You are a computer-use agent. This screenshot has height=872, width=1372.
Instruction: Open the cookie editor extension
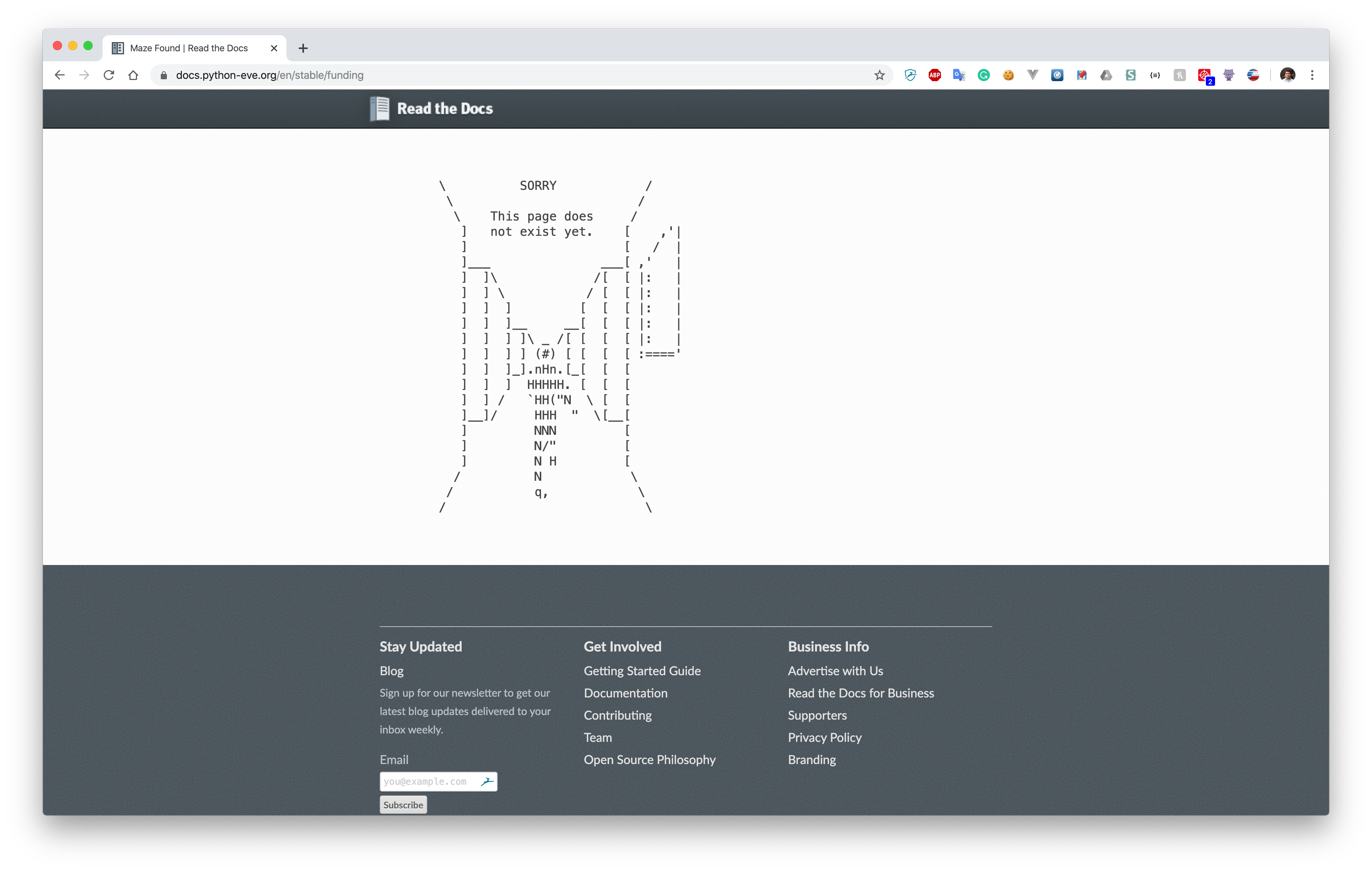(x=1008, y=75)
